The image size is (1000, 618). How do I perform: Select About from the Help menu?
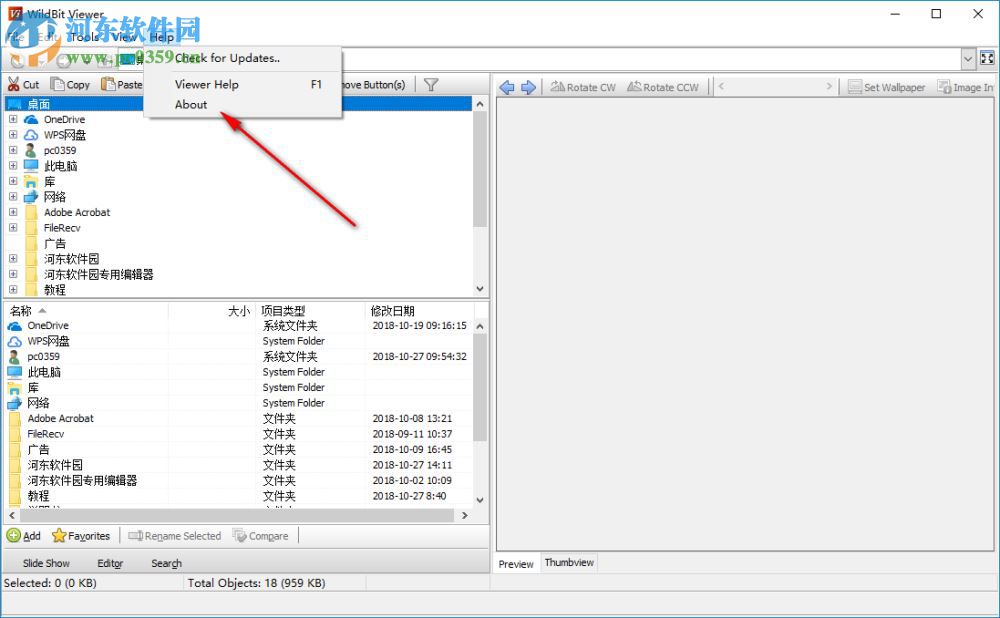pyautogui.click(x=190, y=104)
